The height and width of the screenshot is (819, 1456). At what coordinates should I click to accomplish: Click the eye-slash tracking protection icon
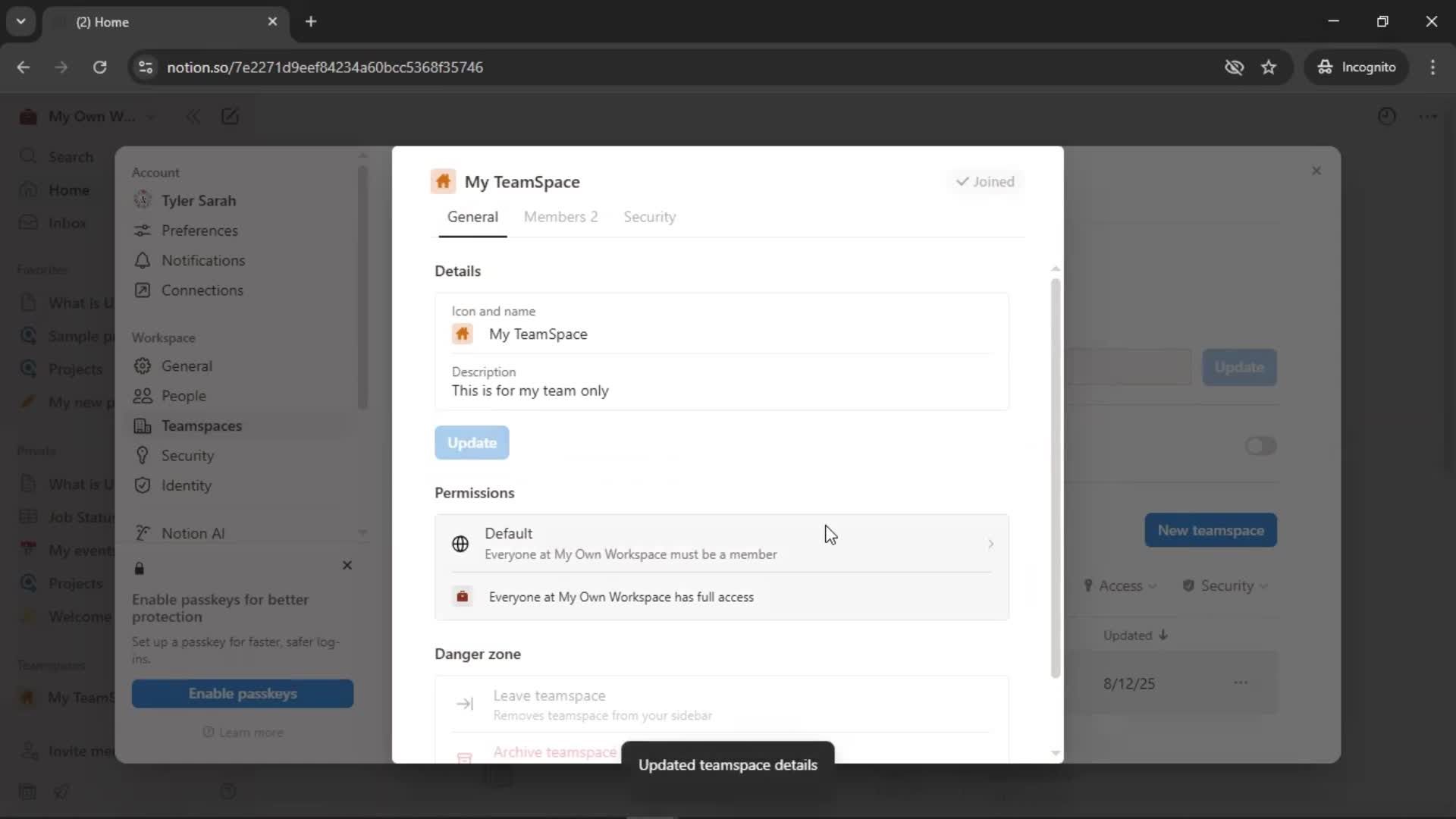[x=1234, y=67]
